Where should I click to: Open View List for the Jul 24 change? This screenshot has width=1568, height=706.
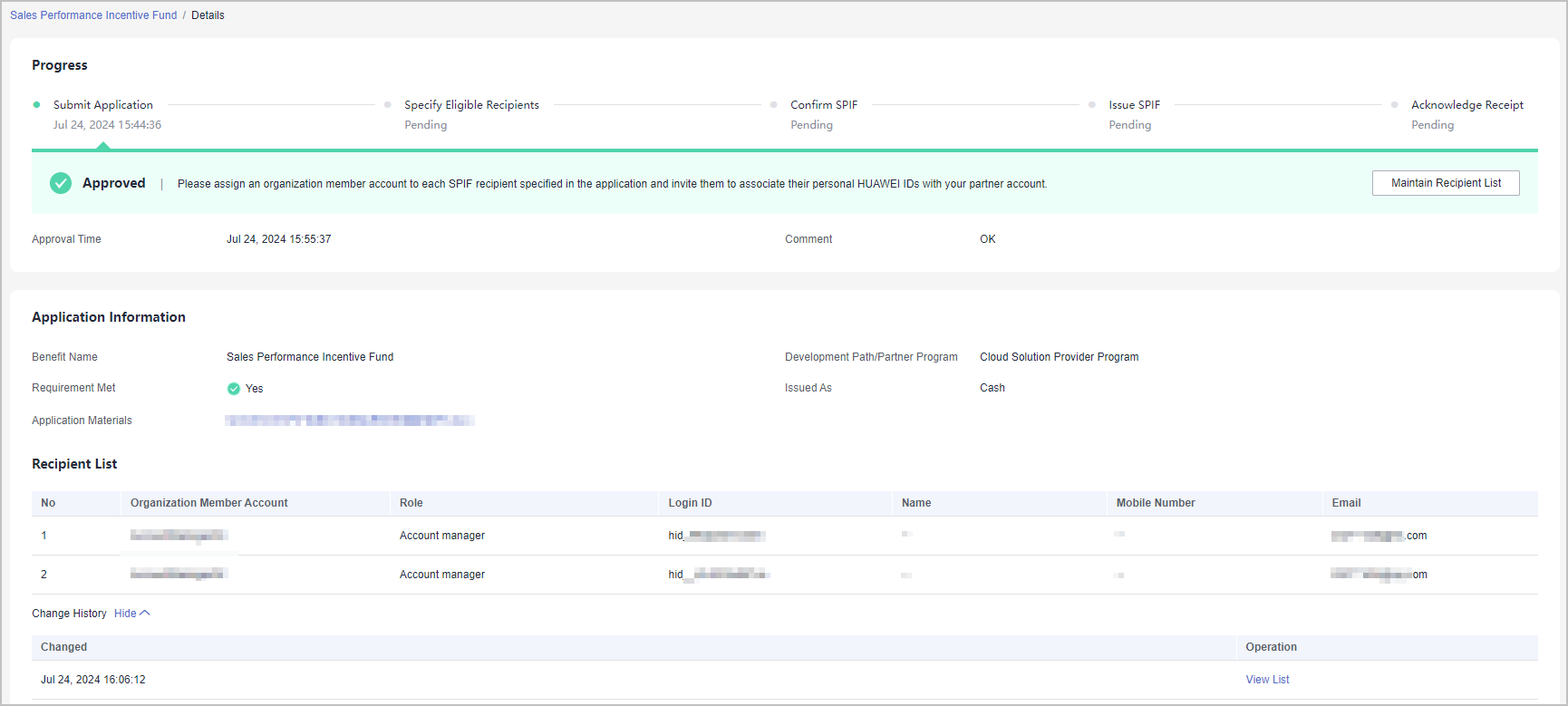pos(1267,680)
